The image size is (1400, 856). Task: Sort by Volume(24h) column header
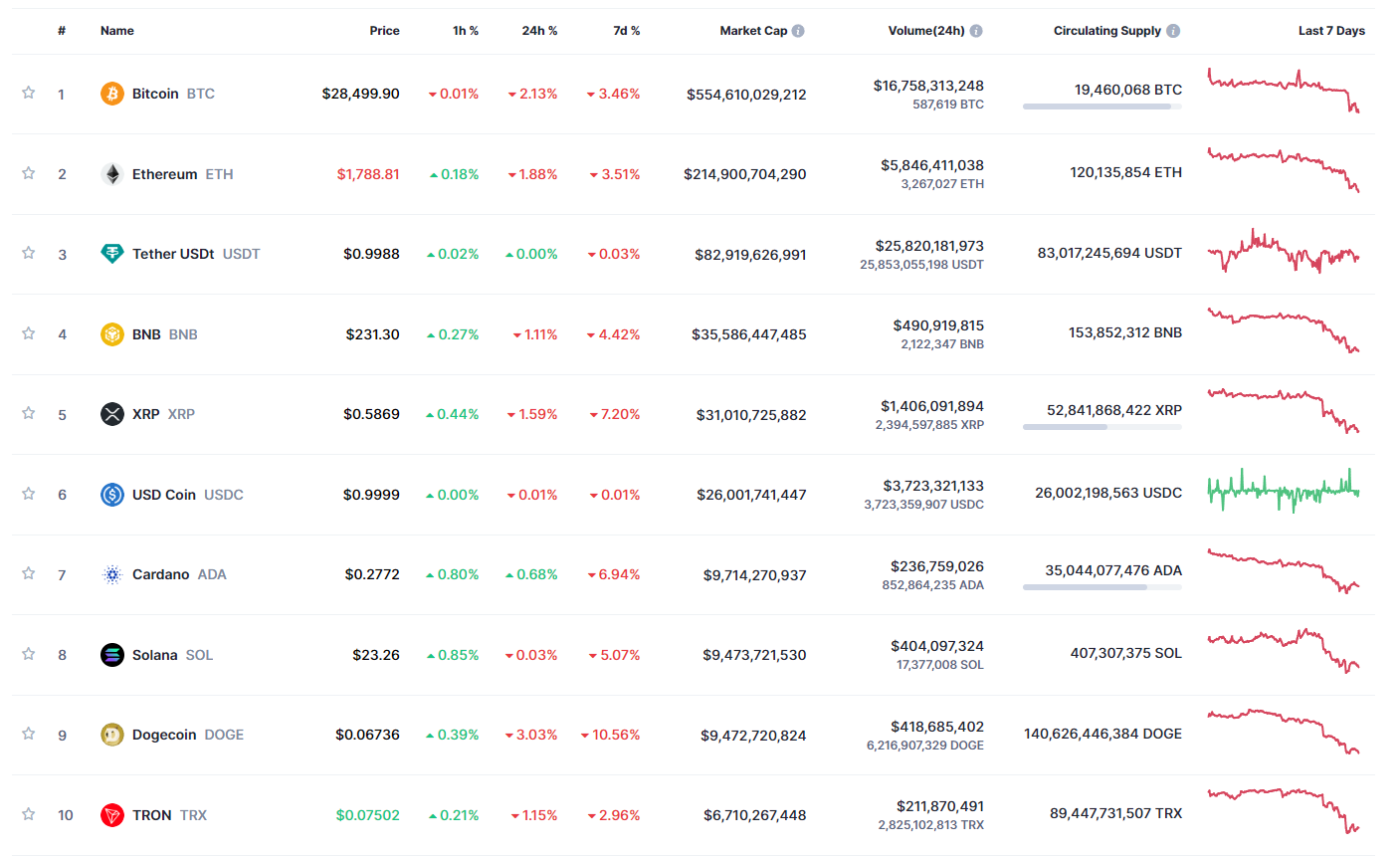click(x=926, y=31)
